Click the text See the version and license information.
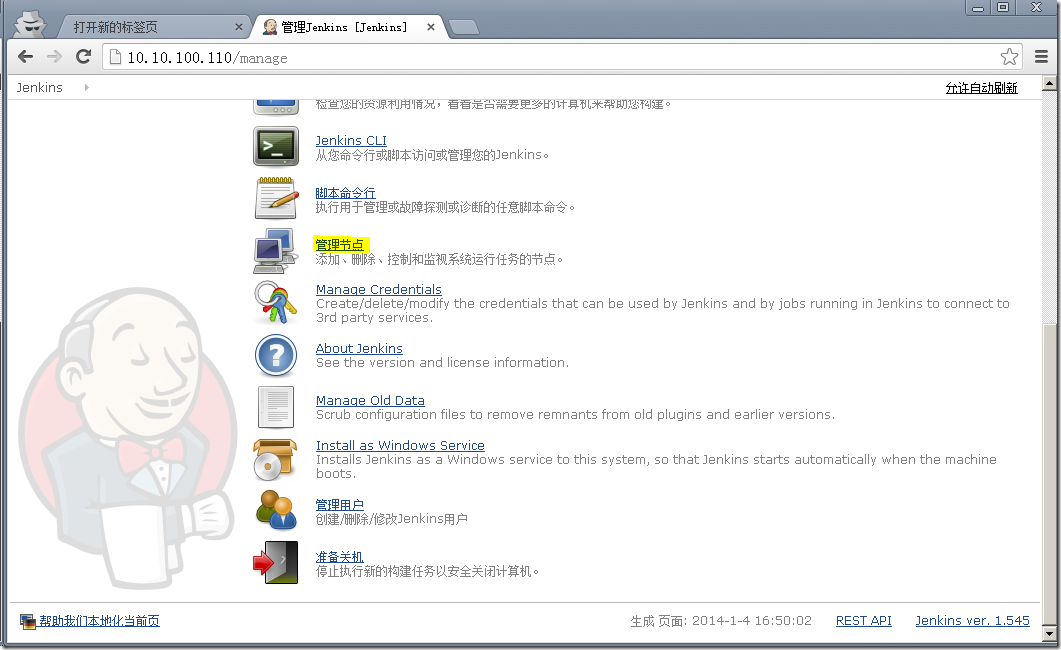 [x=443, y=363]
